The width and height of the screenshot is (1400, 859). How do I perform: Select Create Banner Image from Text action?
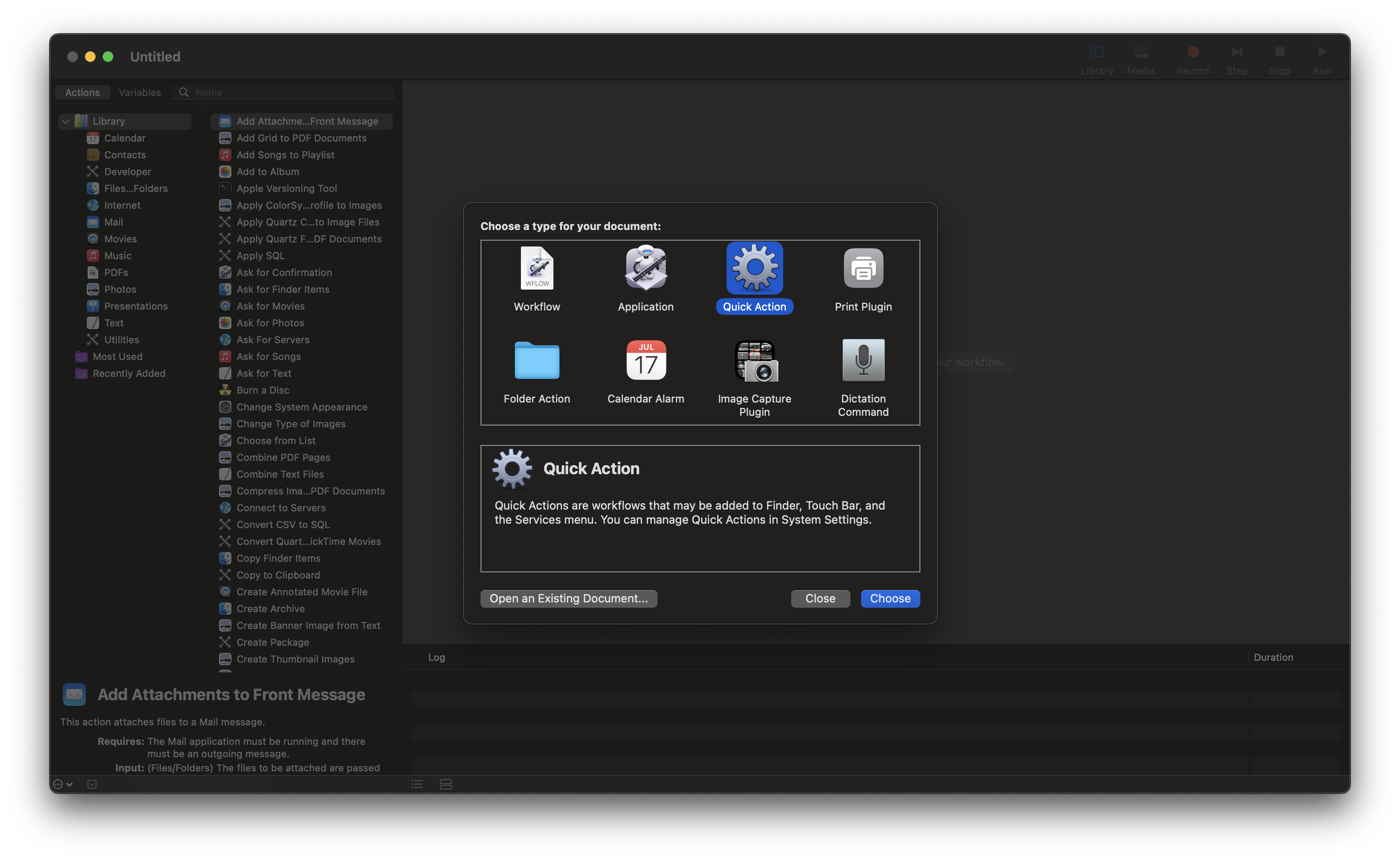point(308,625)
